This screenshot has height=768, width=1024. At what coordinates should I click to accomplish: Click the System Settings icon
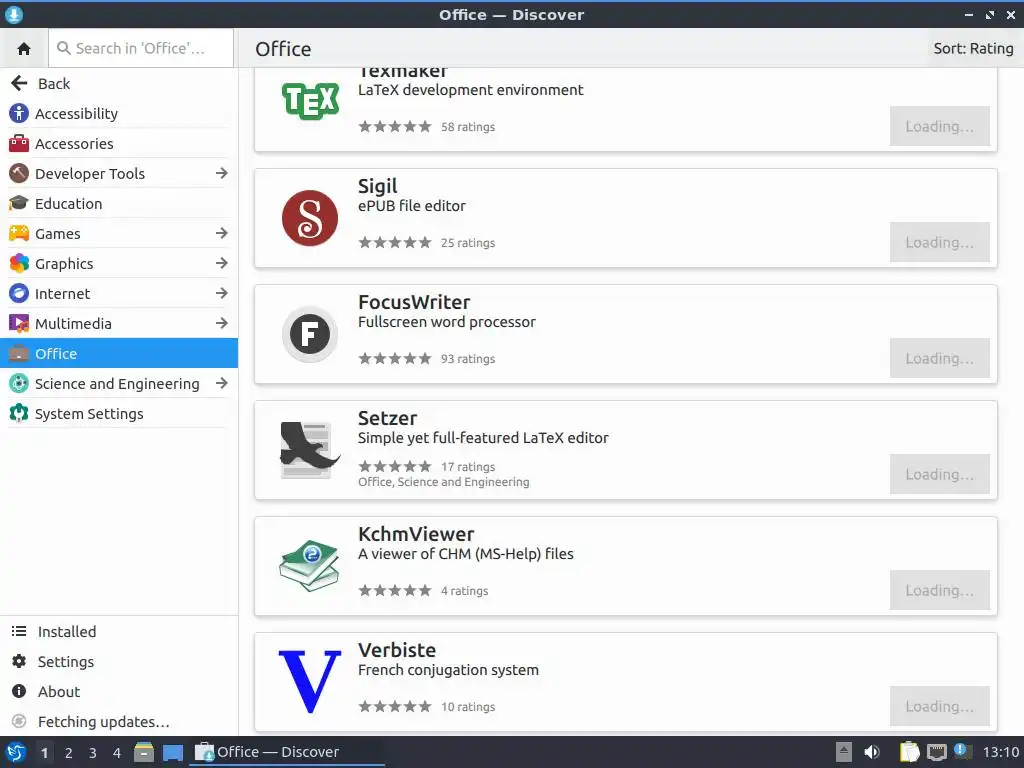point(19,414)
